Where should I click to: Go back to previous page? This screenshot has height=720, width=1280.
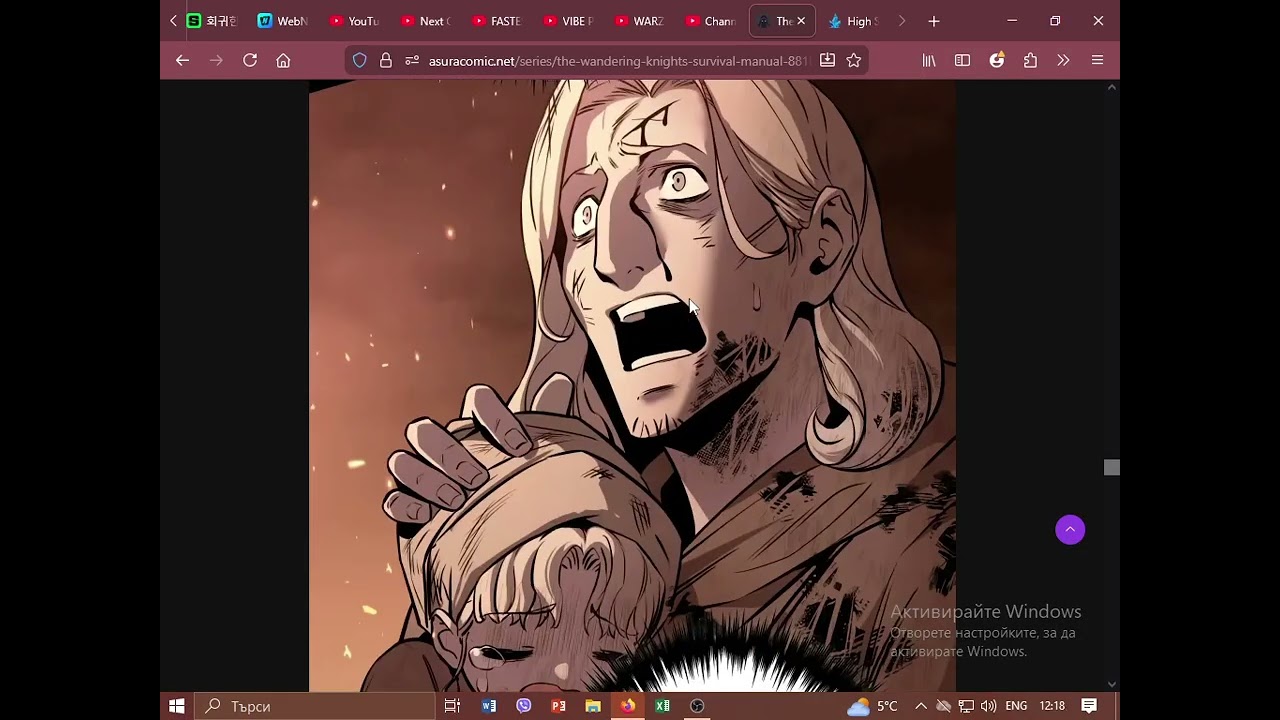point(182,60)
